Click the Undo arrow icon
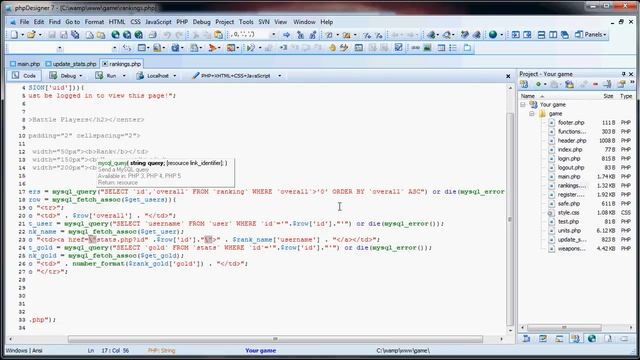 coord(167,35)
